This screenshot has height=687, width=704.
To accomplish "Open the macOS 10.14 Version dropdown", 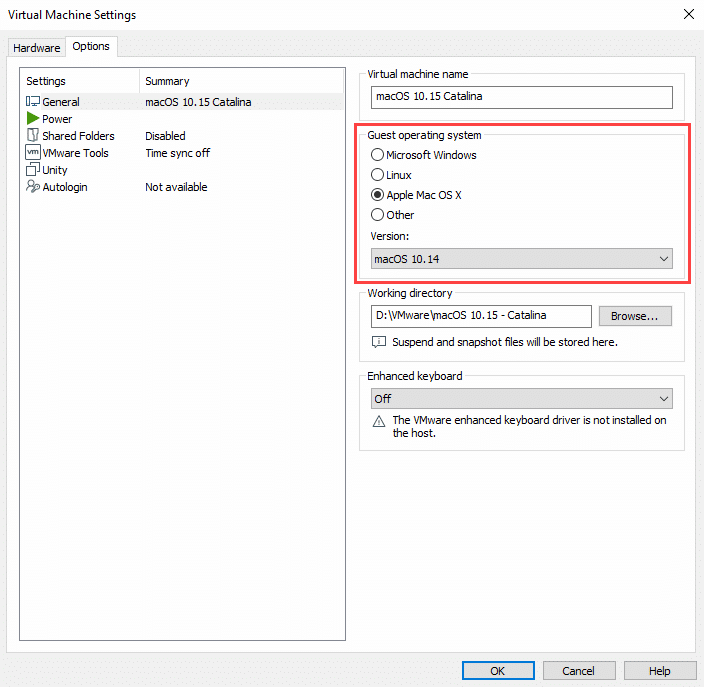I will pos(520,259).
